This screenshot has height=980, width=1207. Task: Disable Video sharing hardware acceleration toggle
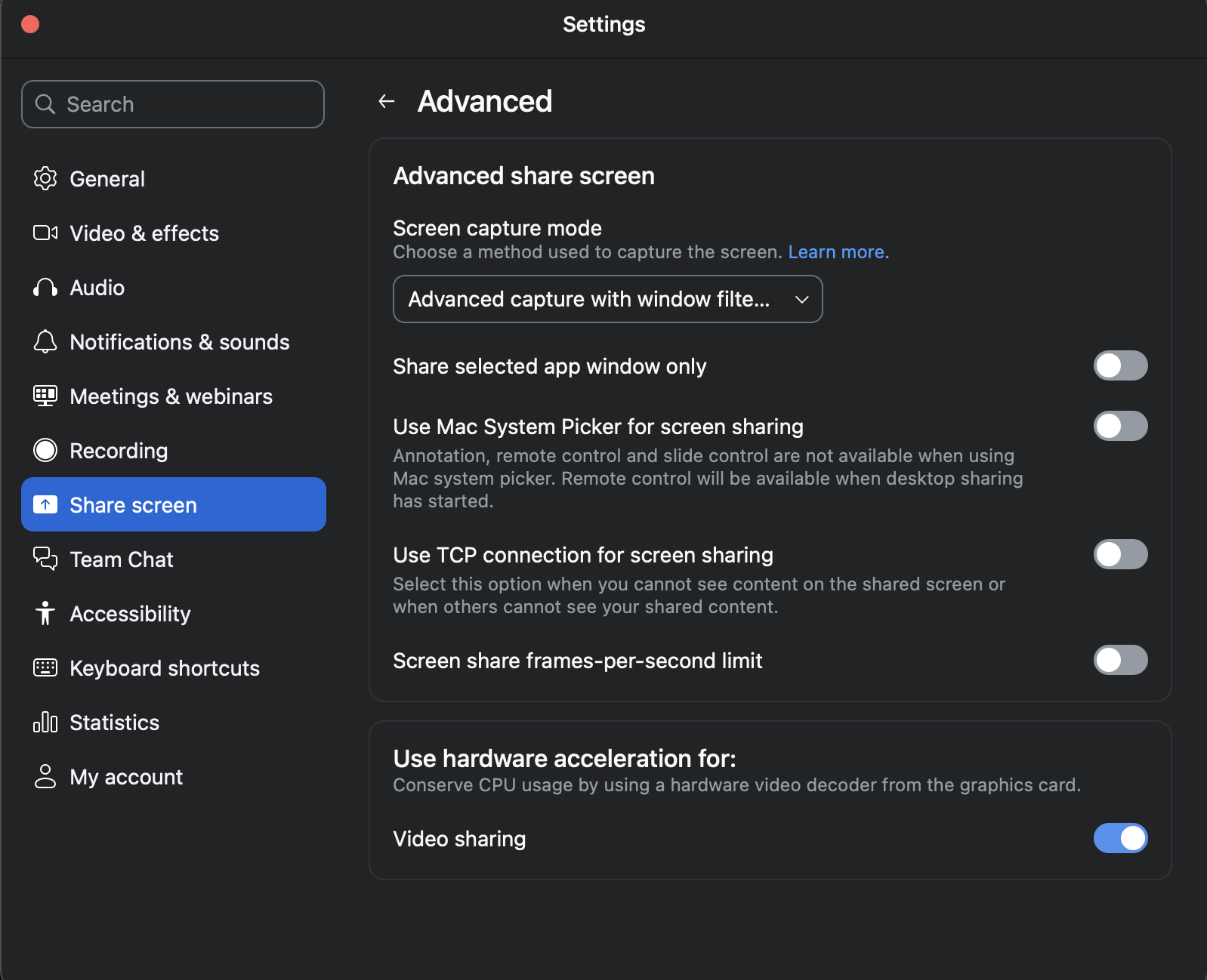pos(1120,838)
